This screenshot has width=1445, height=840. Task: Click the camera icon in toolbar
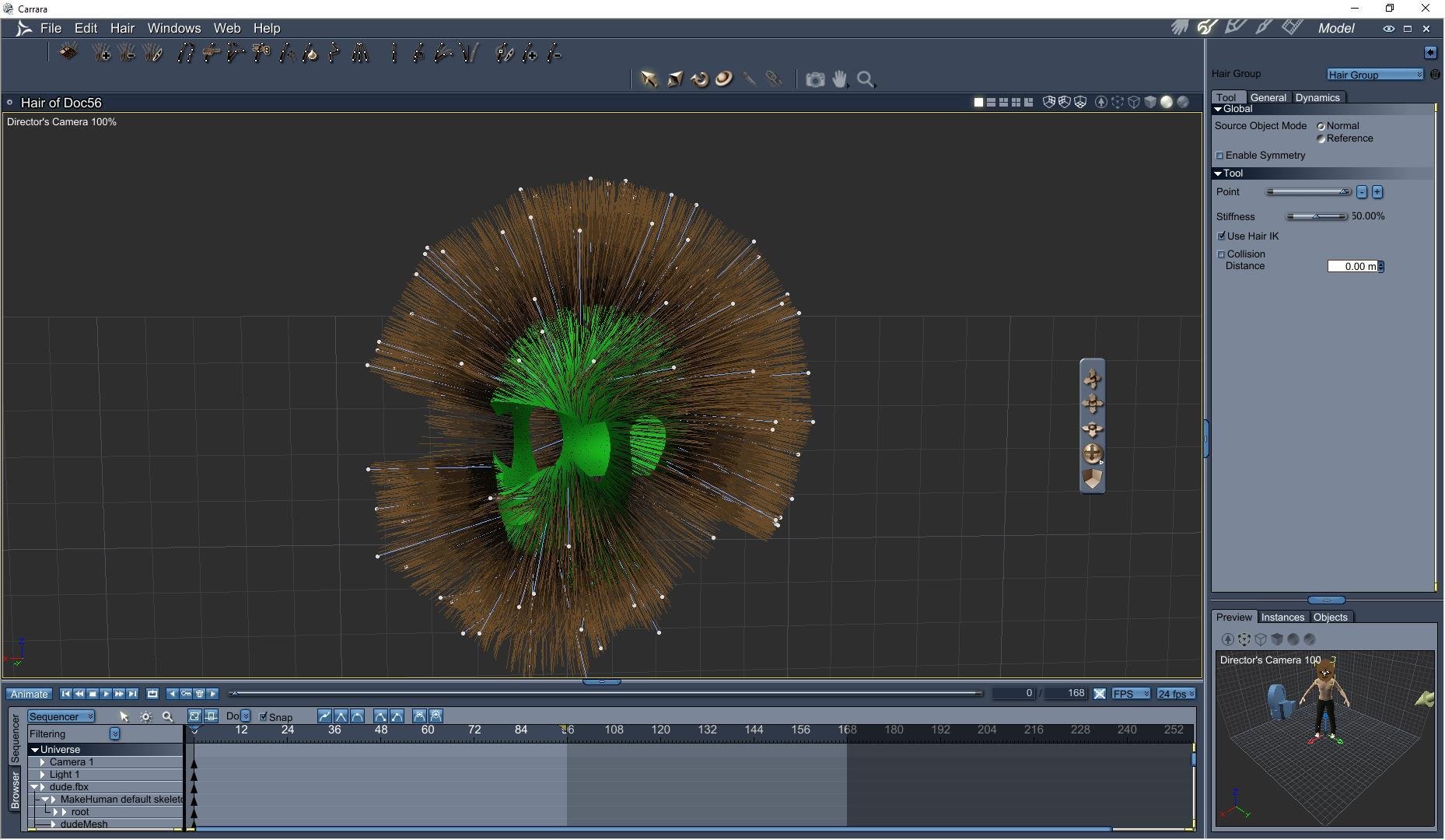[x=815, y=79]
